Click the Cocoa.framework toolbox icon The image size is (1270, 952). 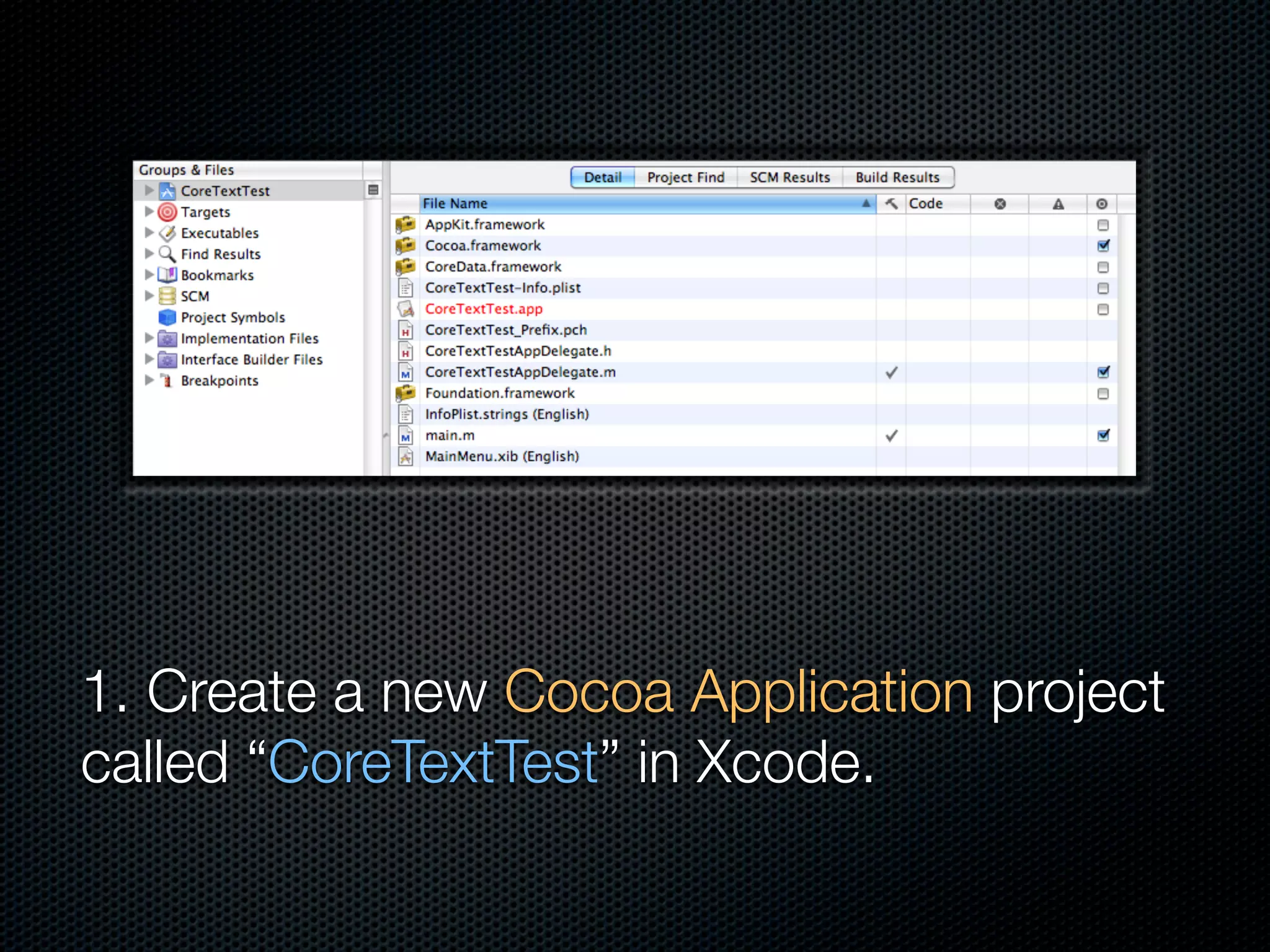point(405,245)
